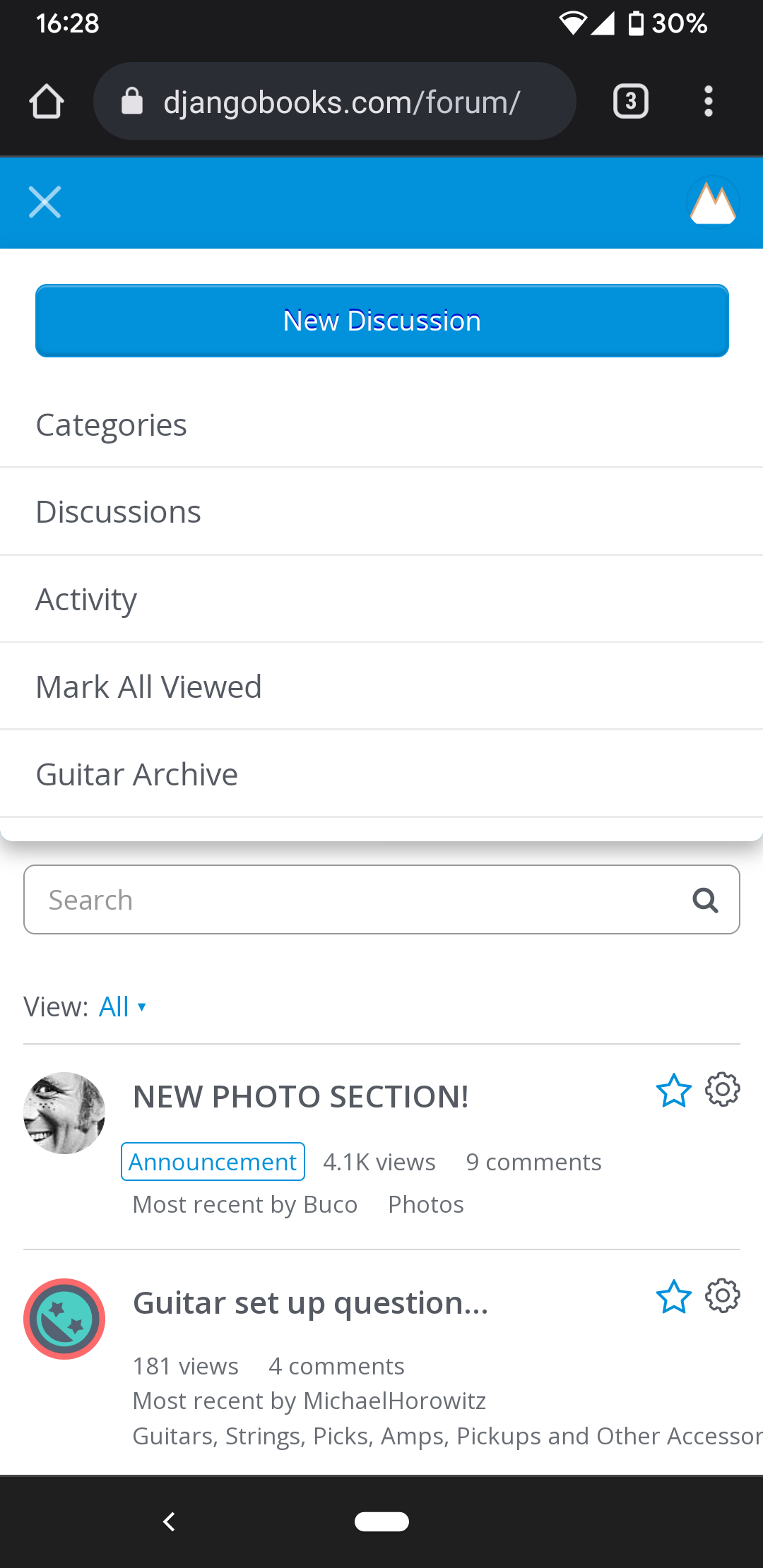
Task: Bookmark the NEW PHOTO SECTION discussion
Action: coord(673,1091)
